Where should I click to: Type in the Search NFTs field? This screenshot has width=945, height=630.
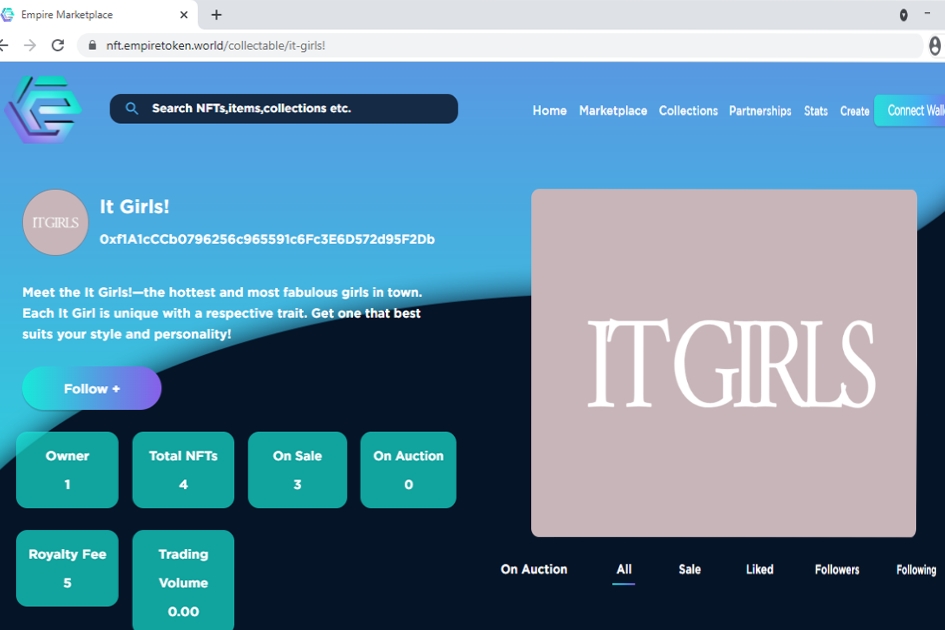[x=295, y=109]
